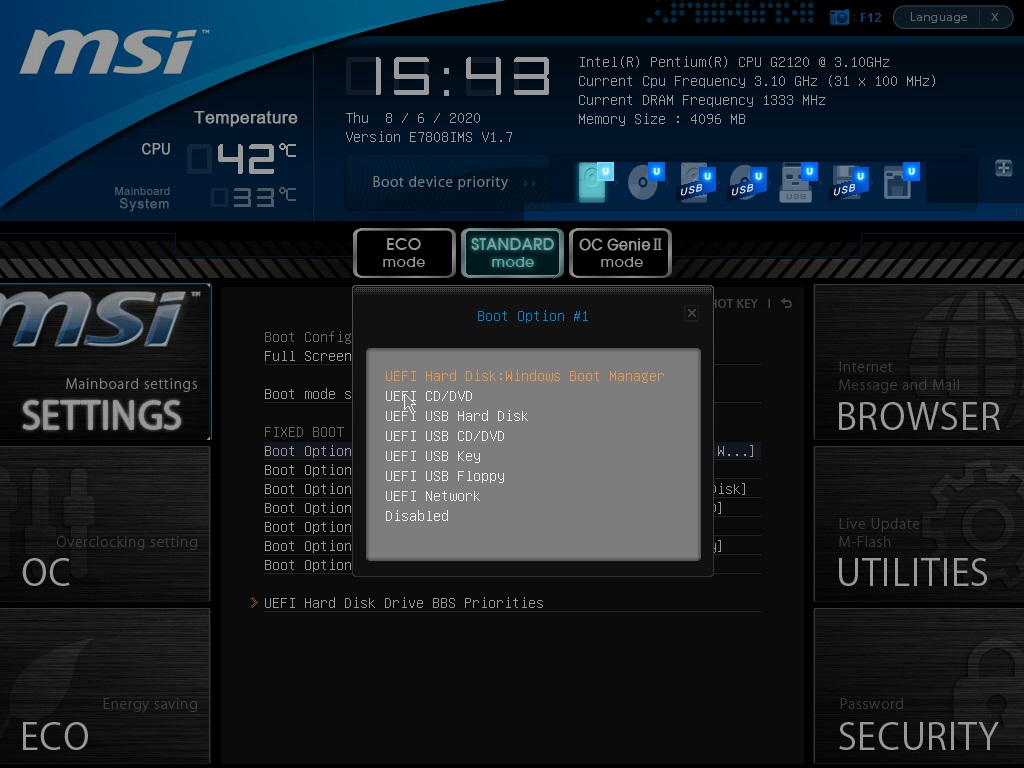Switch to ECO mode
Screen dimensions: 1024x768
pyautogui.click(x=404, y=253)
